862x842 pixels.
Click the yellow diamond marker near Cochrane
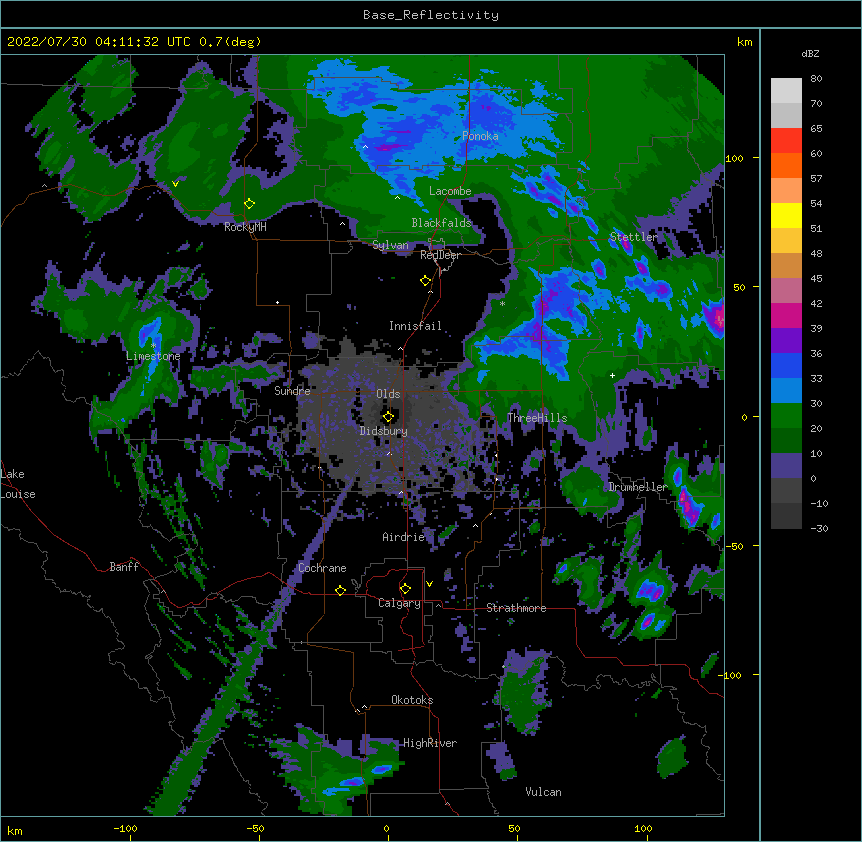point(340,590)
